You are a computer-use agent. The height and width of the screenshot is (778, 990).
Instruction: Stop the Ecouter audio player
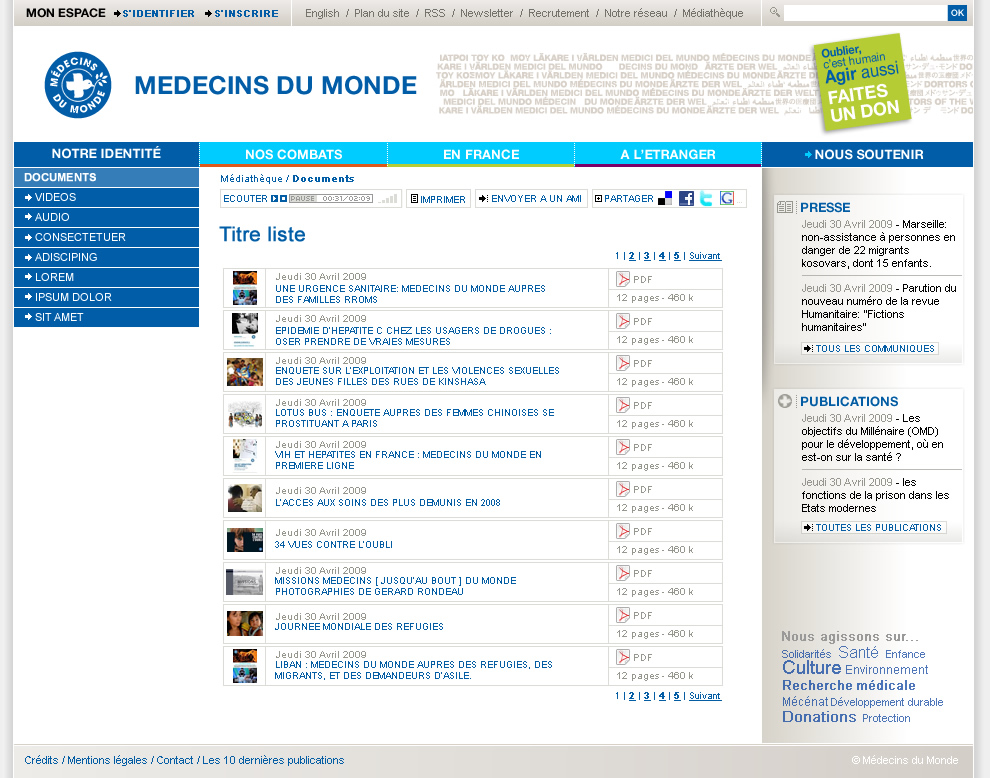283,198
